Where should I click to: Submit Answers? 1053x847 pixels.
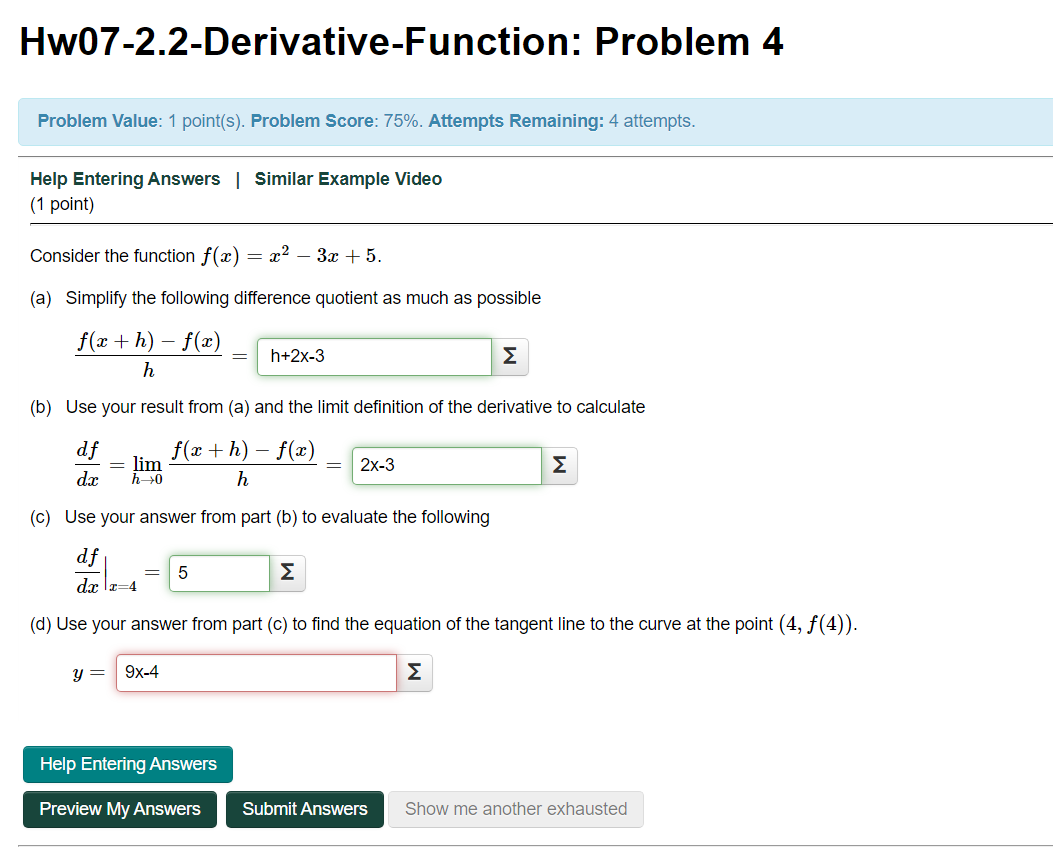pyautogui.click(x=304, y=809)
